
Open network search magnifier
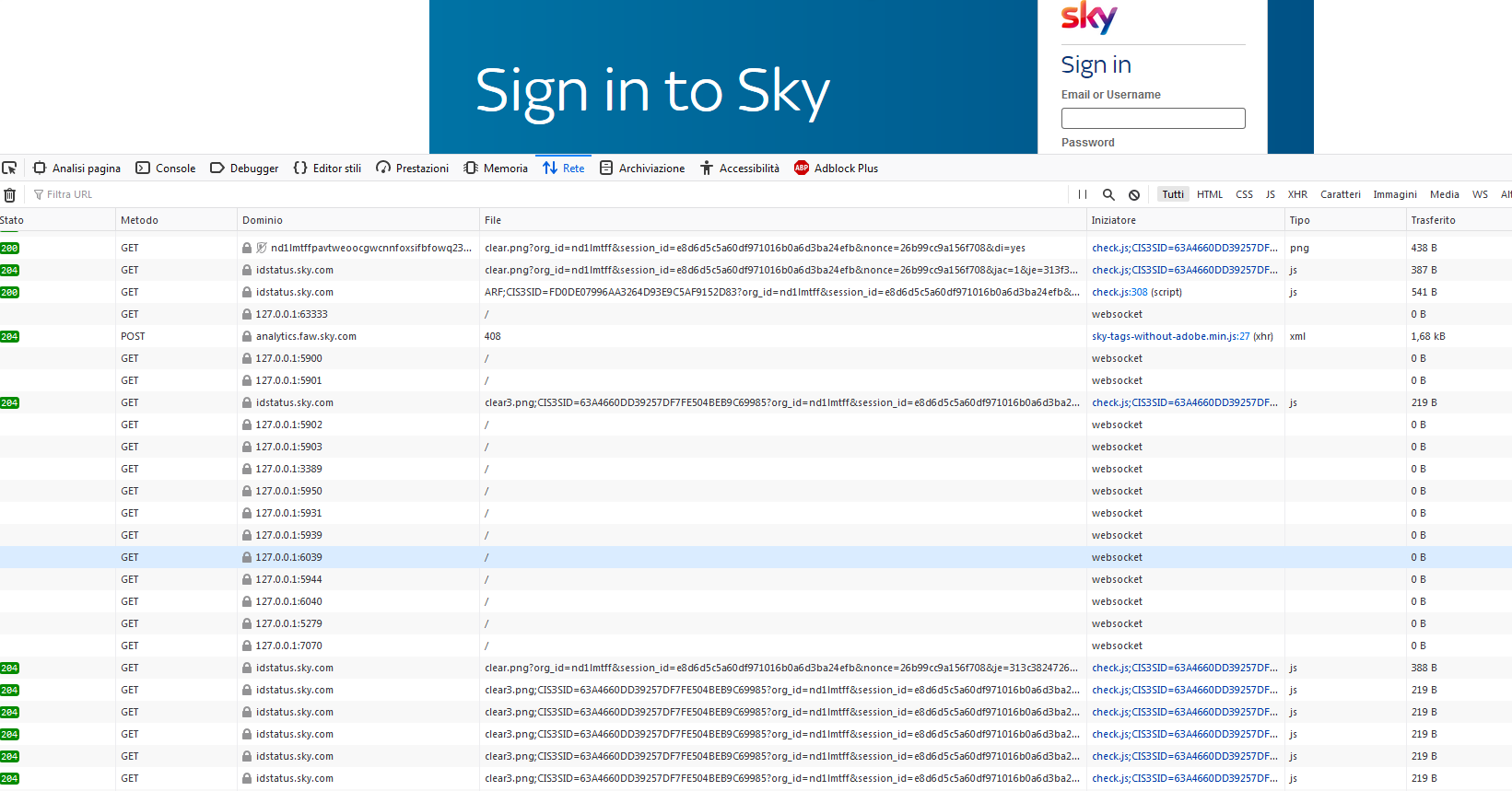[1108, 194]
